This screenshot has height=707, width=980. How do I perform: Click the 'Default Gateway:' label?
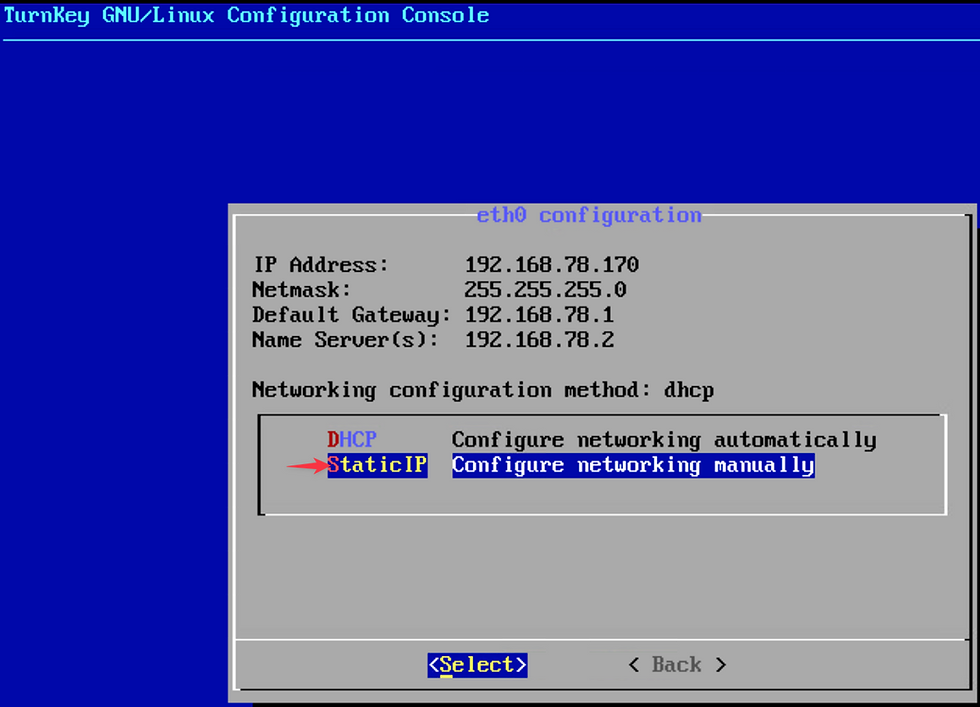[351, 315]
